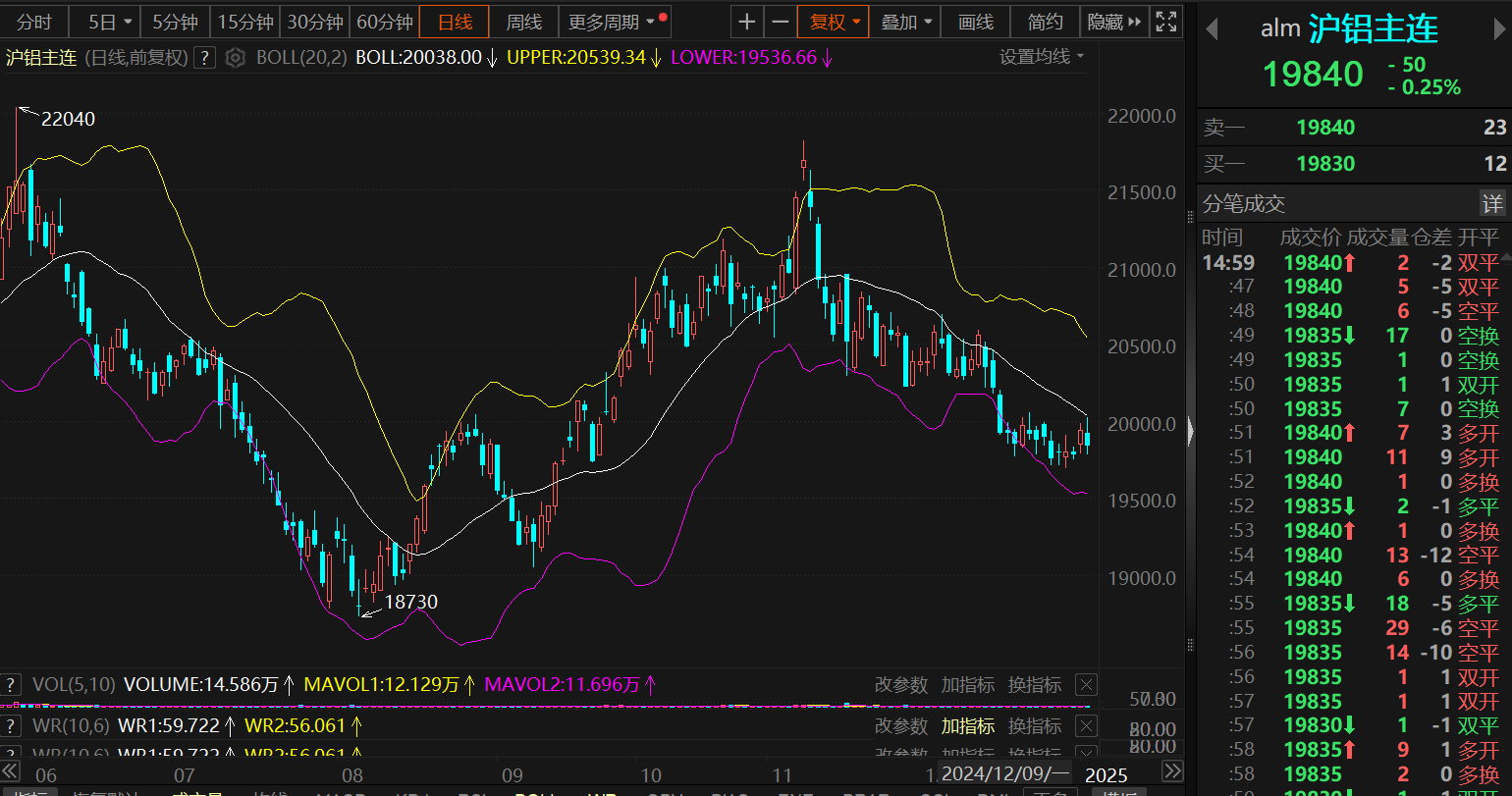Go to previous contract with left arrow
Screen dimensions: 1512x796
pyautogui.click(x=1212, y=28)
